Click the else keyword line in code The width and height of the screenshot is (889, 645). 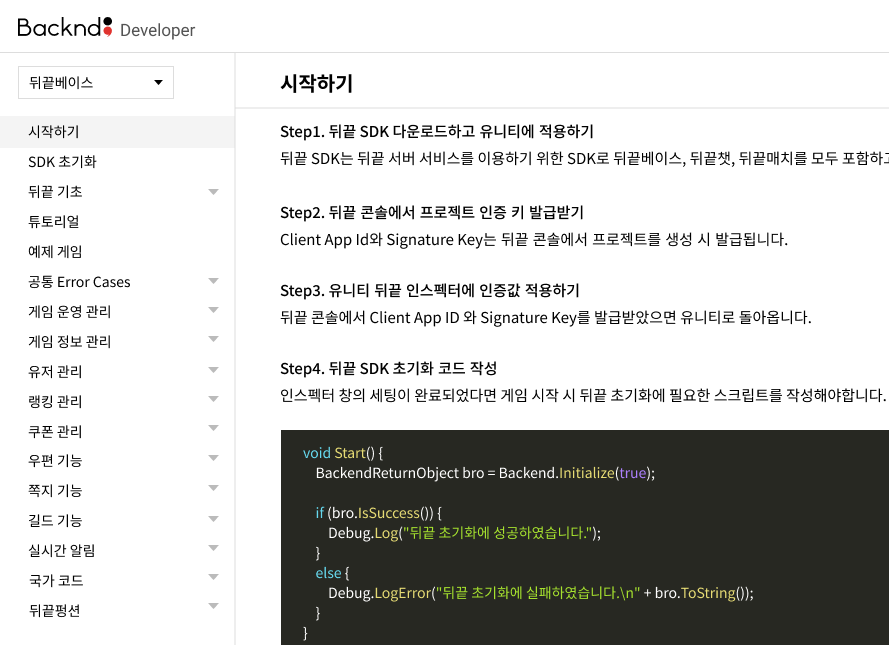(x=332, y=573)
